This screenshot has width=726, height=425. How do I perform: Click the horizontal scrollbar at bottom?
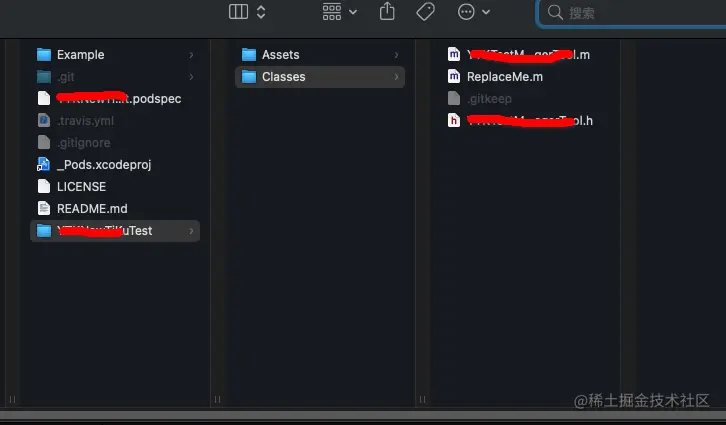(363, 415)
